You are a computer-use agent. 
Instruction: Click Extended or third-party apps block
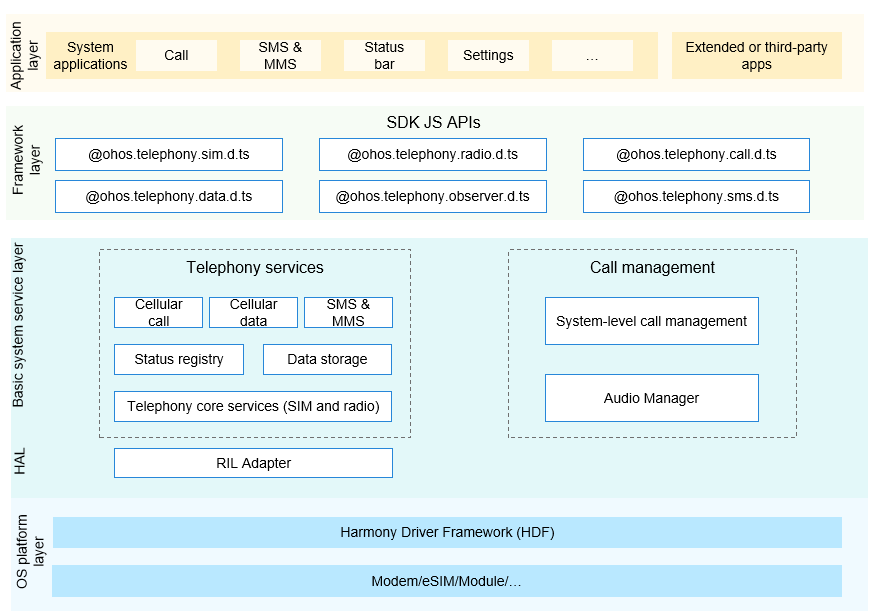pyautogui.click(x=756, y=56)
